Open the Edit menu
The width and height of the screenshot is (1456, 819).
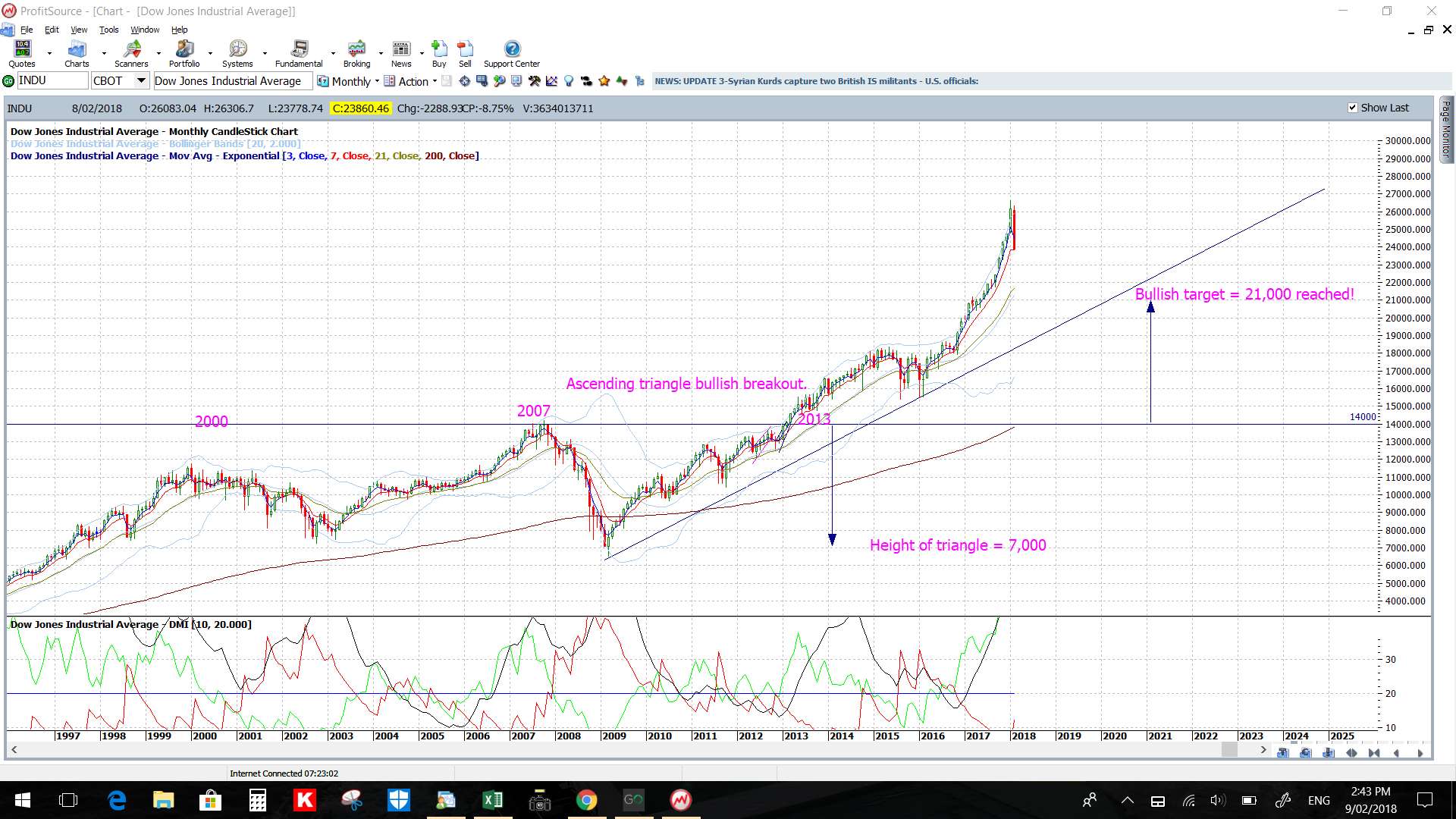[52, 30]
